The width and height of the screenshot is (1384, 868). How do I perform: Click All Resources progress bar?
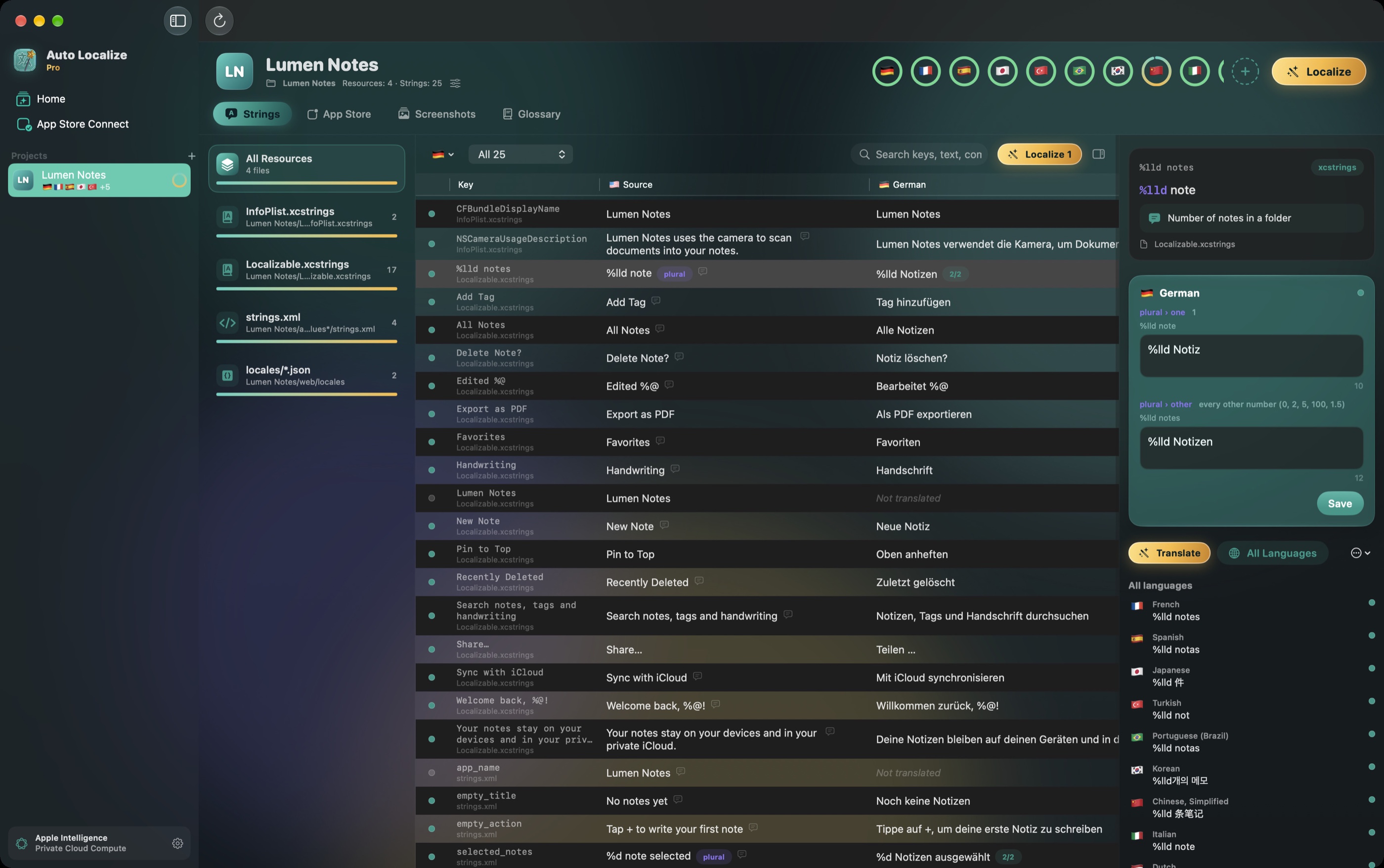pos(306,183)
